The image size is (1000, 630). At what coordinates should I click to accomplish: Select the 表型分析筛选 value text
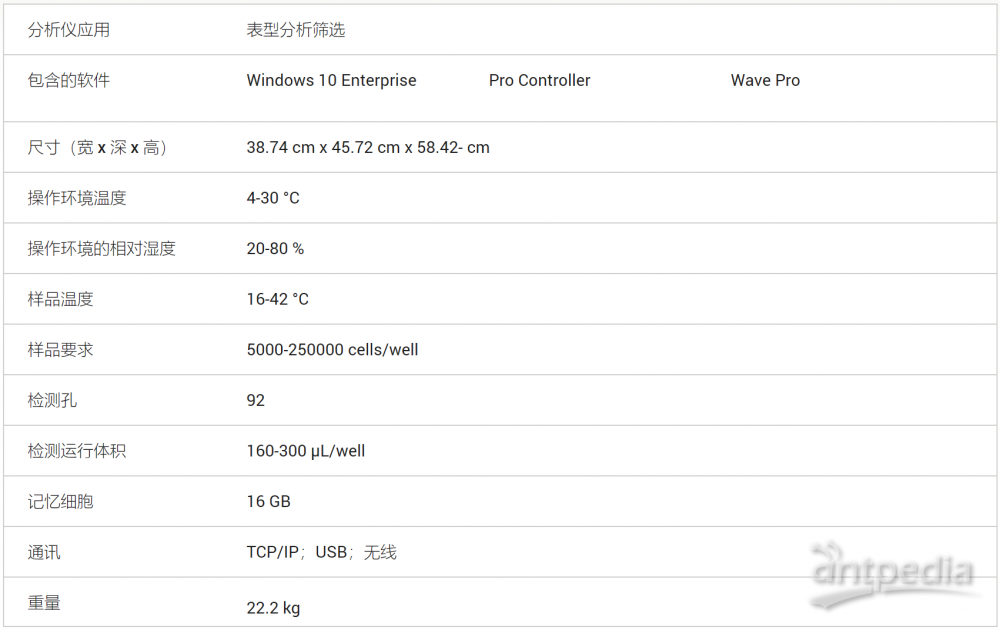[x=296, y=30]
